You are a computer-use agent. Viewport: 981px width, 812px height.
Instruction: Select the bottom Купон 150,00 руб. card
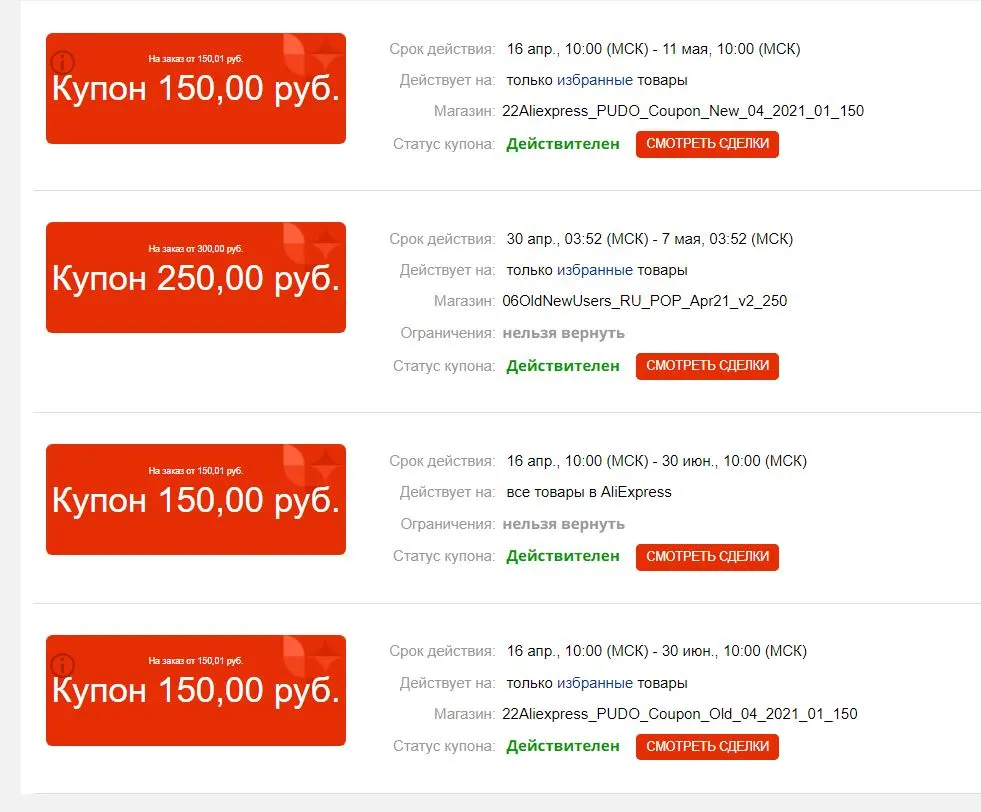pos(196,690)
